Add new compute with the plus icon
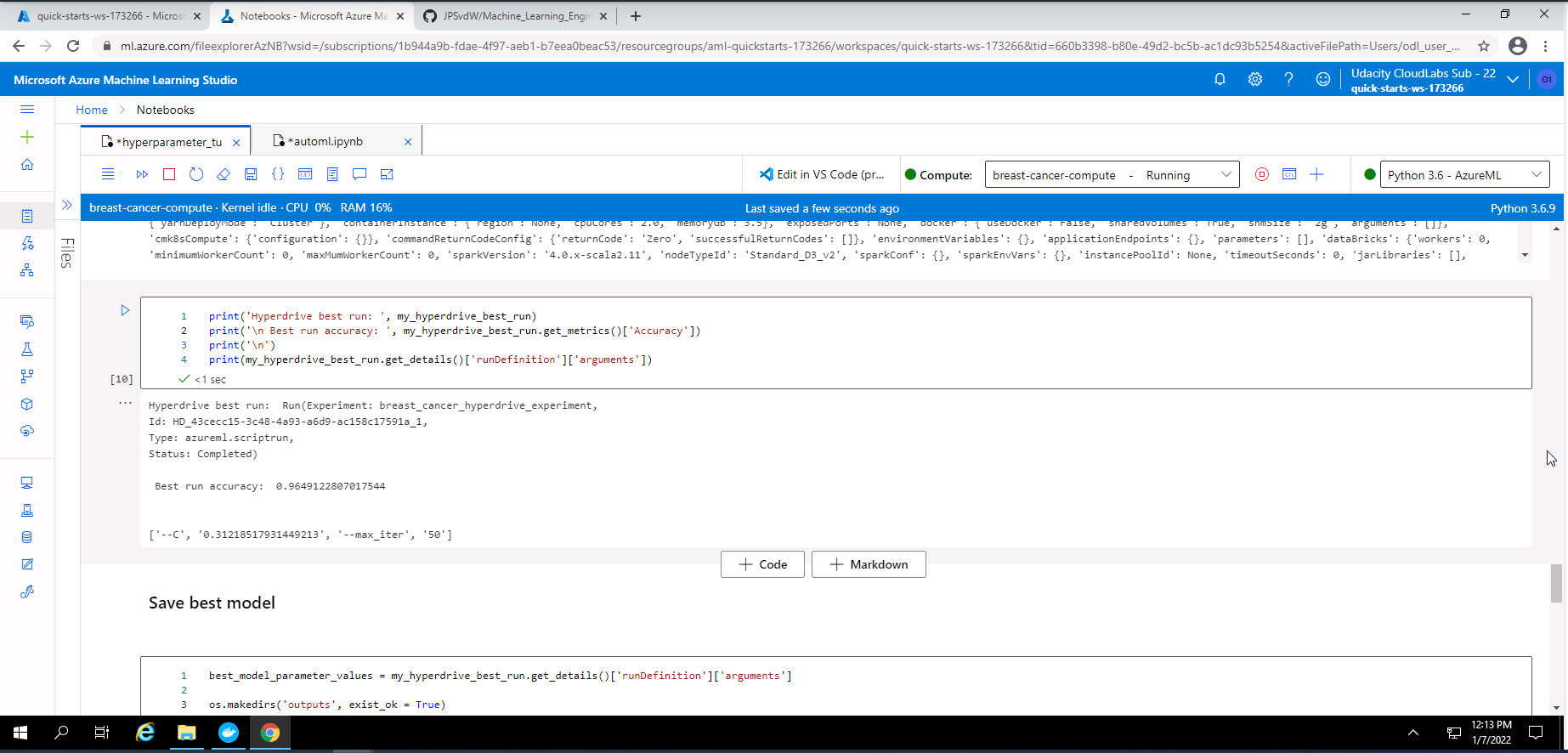This screenshot has height=753, width=1568. point(1316,174)
